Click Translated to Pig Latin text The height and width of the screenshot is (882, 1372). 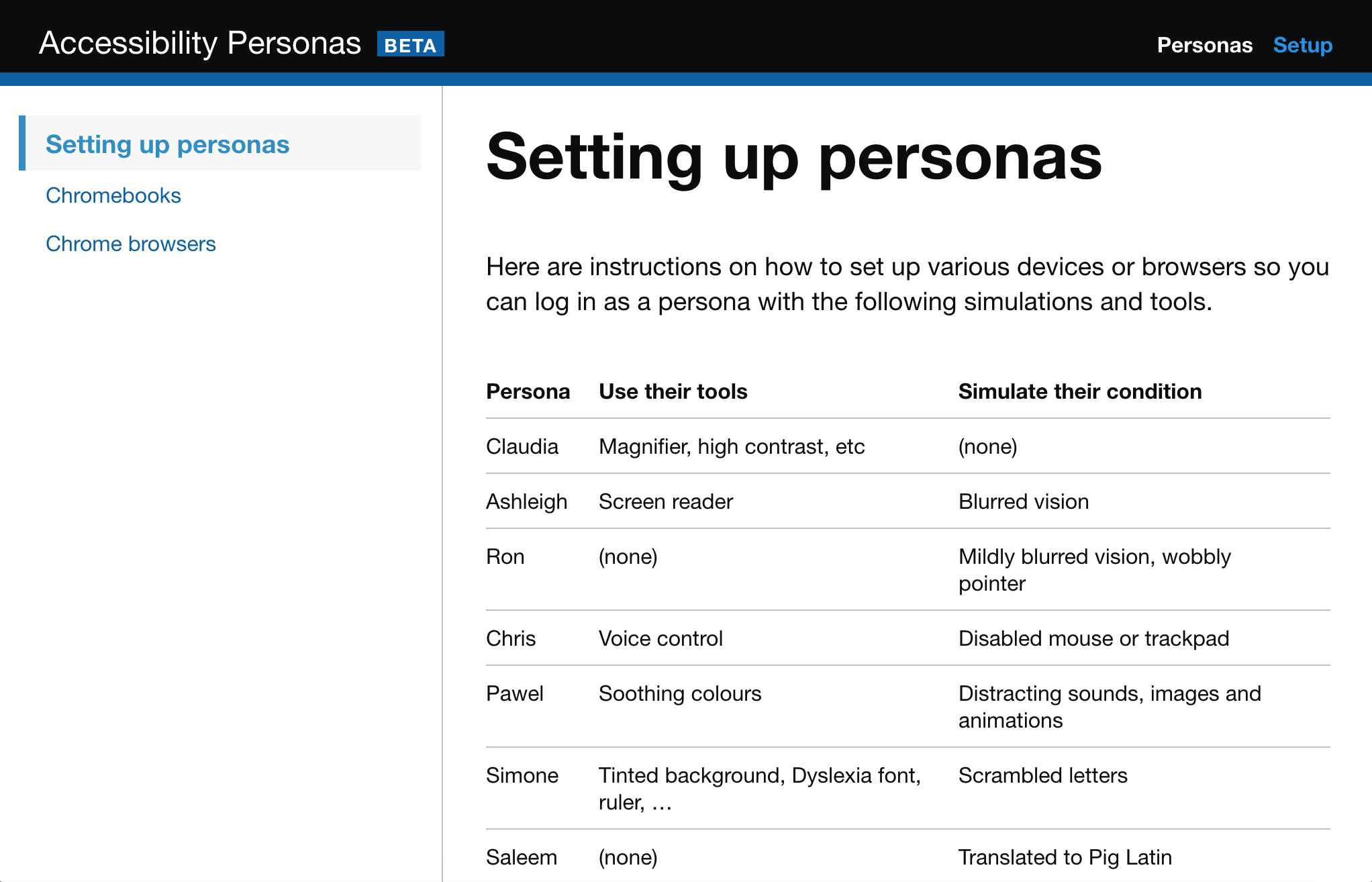pos(1065,857)
